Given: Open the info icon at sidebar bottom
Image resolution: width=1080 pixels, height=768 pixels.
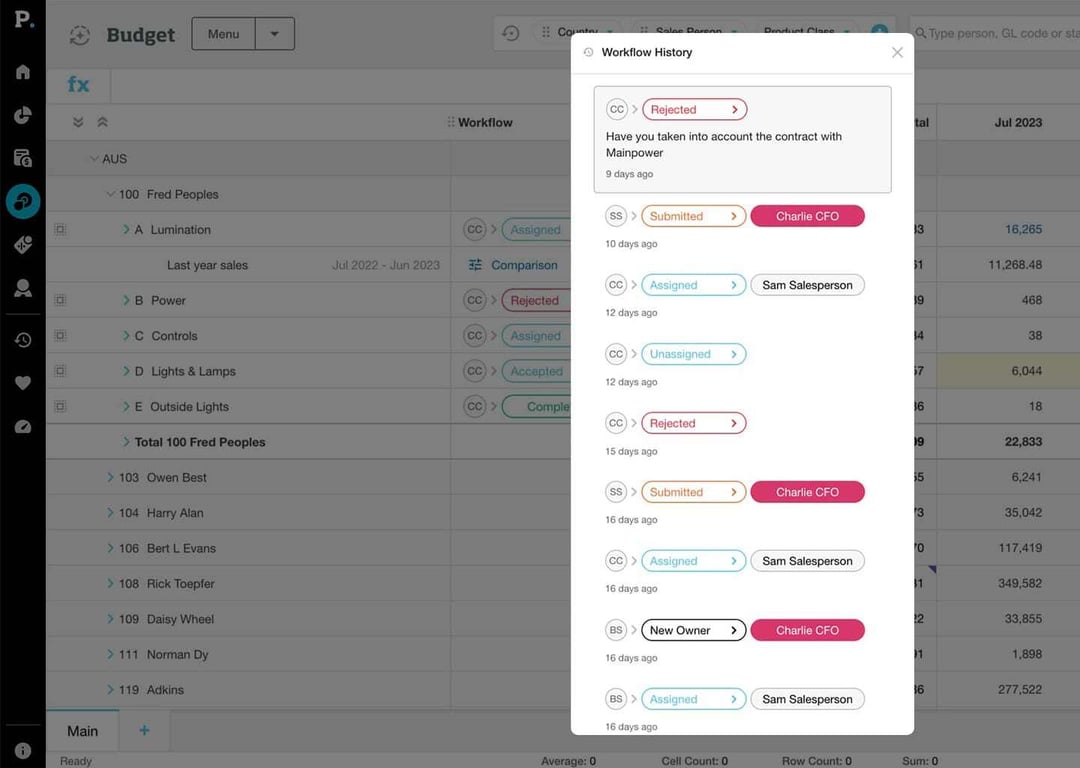Looking at the screenshot, I should tap(23, 751).
